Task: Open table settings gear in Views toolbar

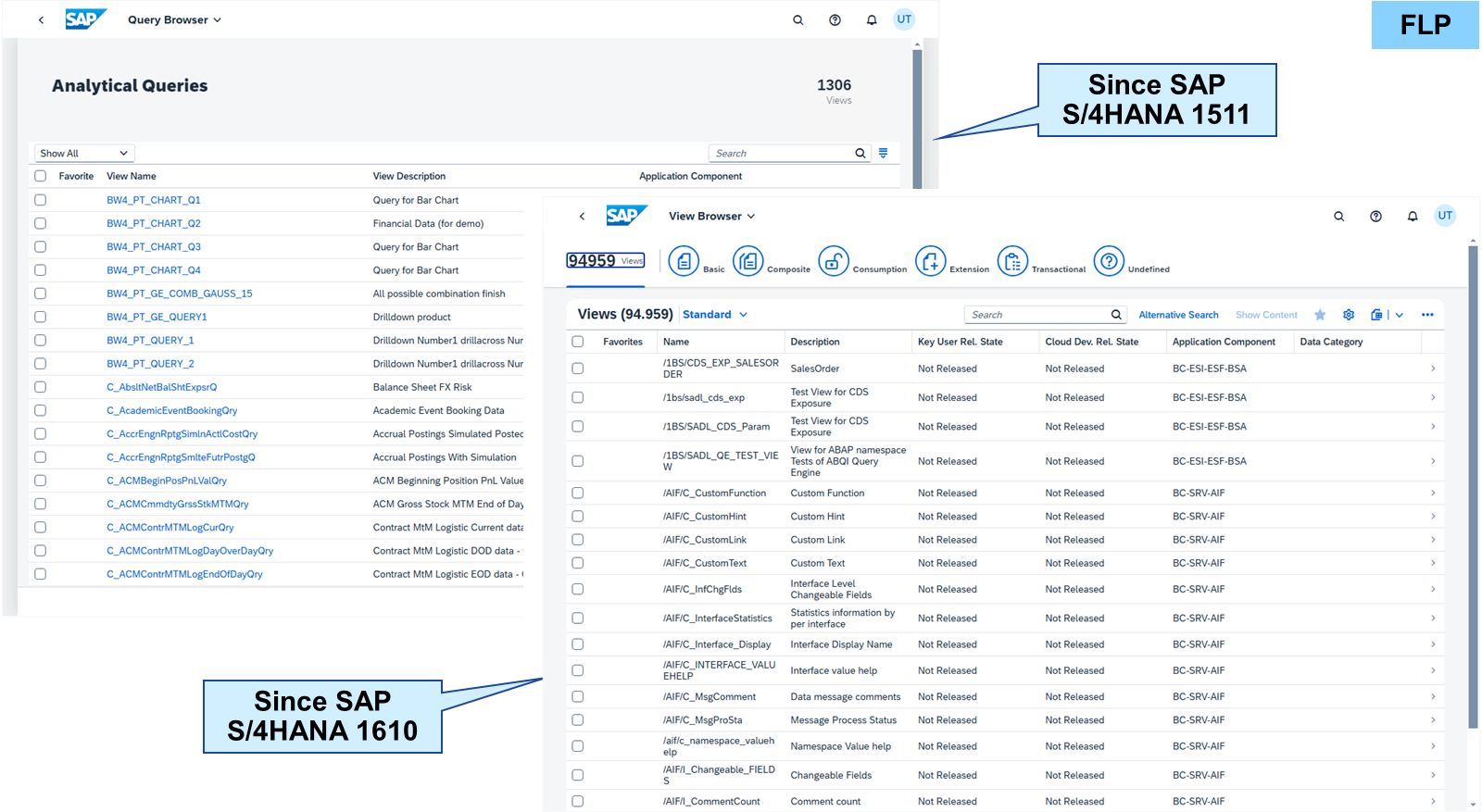Action: click(1349, 315)
